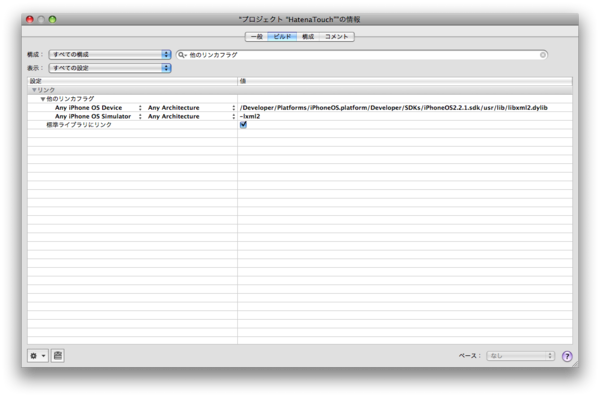Open the gear action menu
Screen dimensions: 600x397
pyautogui.click(x=38, y=356)
